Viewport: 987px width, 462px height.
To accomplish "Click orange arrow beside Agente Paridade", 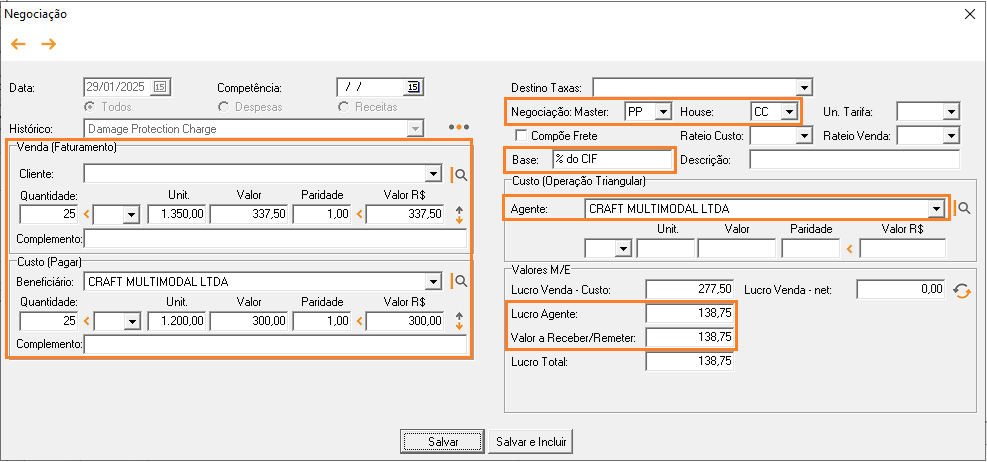I will (x=851, y=249).
